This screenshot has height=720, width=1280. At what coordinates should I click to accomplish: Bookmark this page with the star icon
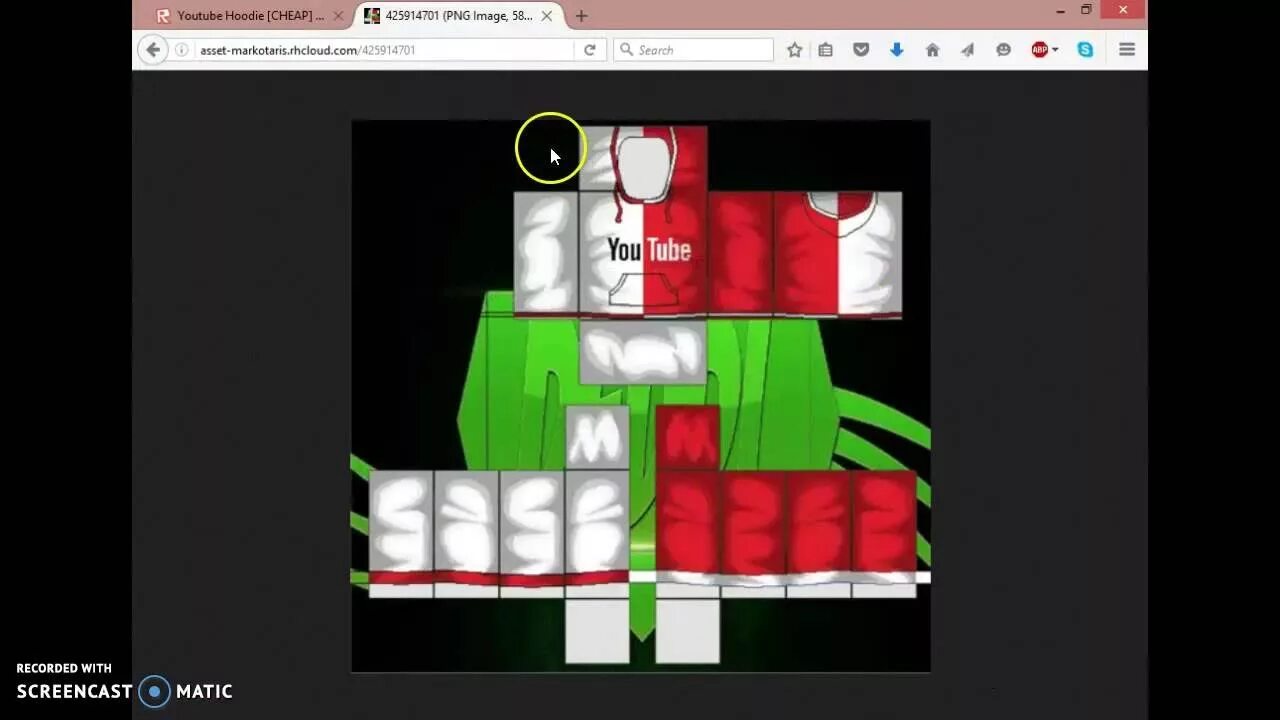[794, 50]
